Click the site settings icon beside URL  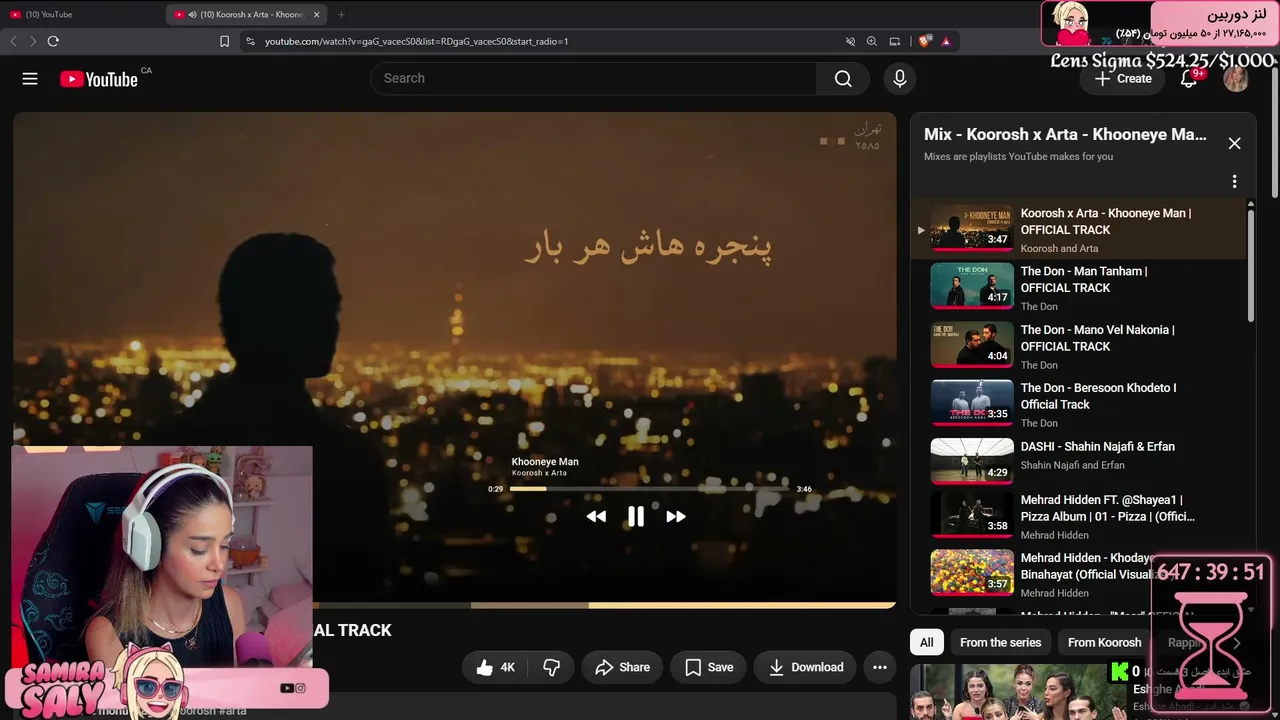(250, 41)
